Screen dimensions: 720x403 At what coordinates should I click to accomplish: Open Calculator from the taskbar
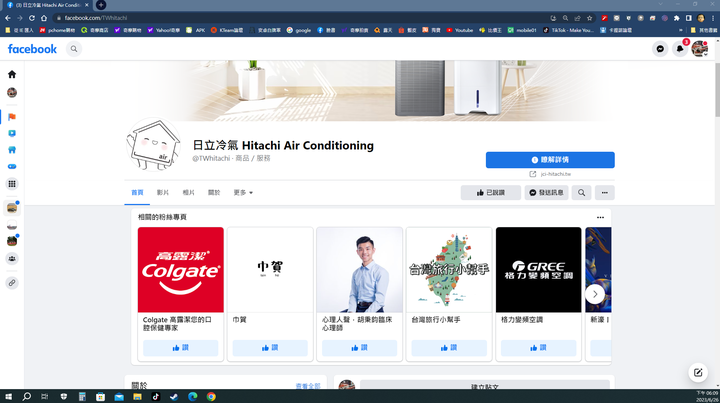tap(82, 397)
